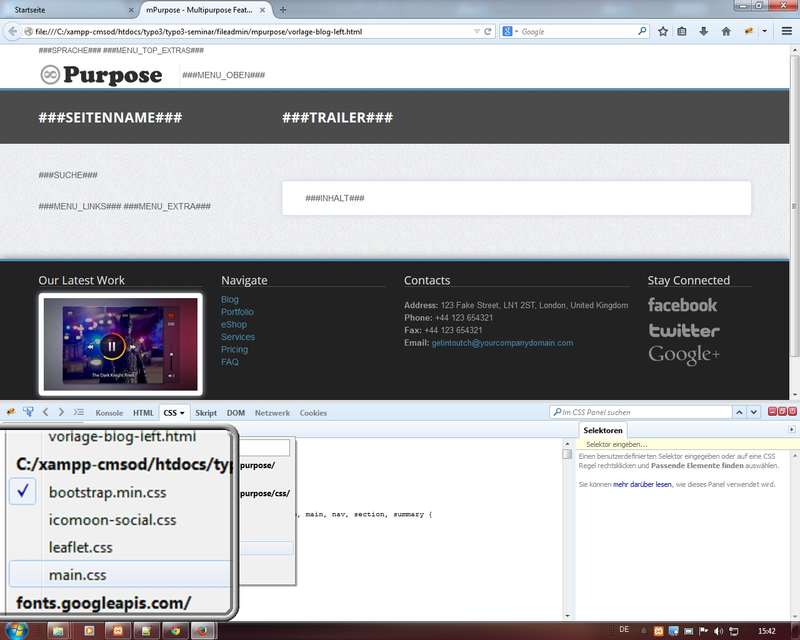Switch to the Netzwerk tab in Firebug
The height and width of the screenshot is (640, 800).
pyautogui.click(x=272, y=412)
